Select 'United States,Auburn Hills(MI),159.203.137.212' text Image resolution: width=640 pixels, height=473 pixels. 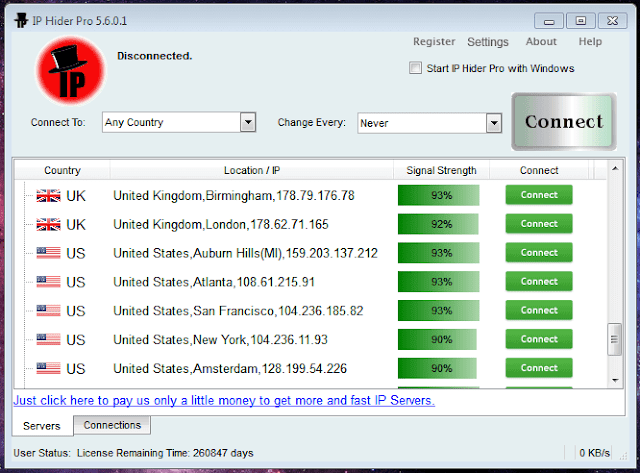[245, 253]
